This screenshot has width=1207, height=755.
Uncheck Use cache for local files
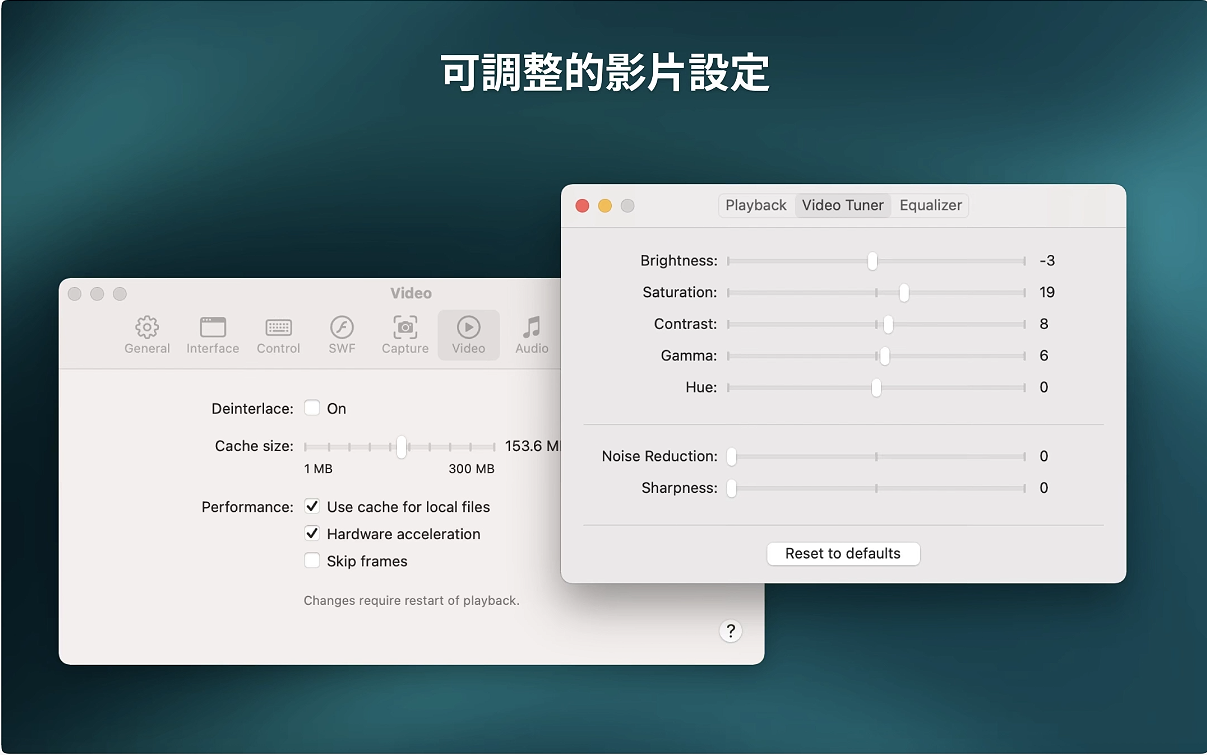point(312,507)
